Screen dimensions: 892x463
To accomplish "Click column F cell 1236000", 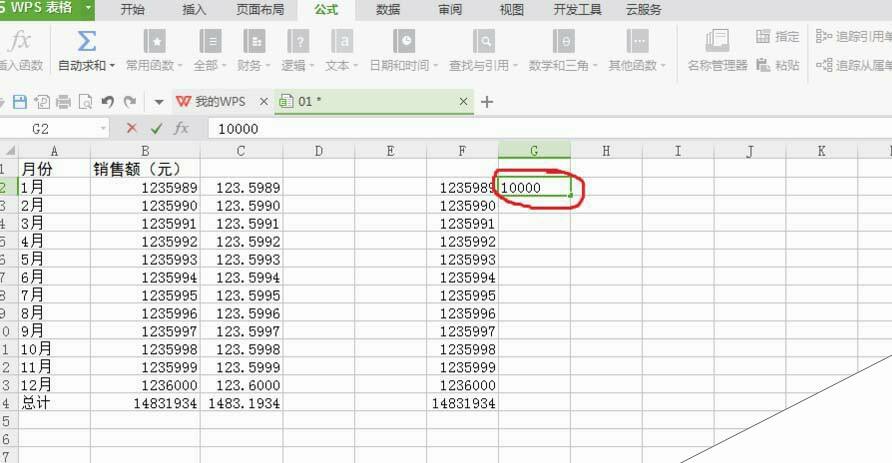I will 462,385.
